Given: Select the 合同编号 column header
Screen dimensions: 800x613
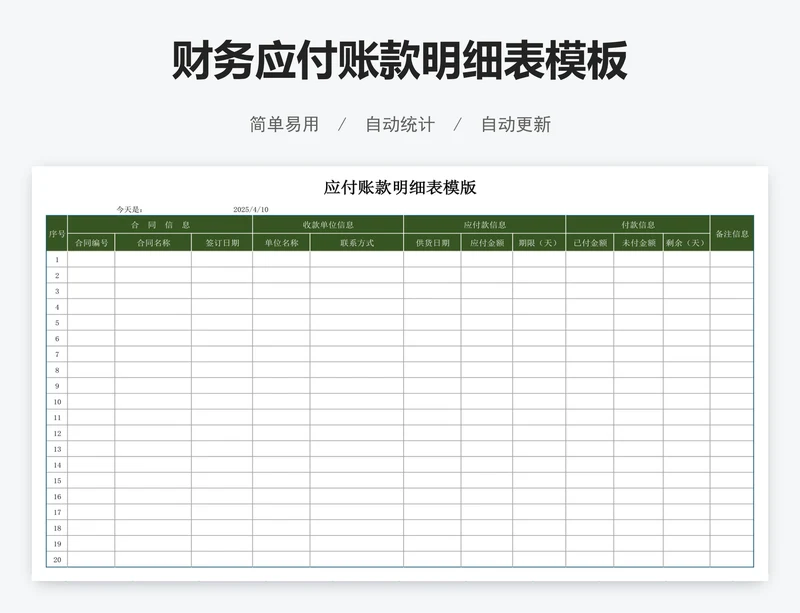Looking at the screenshot, I should (91, 243).
